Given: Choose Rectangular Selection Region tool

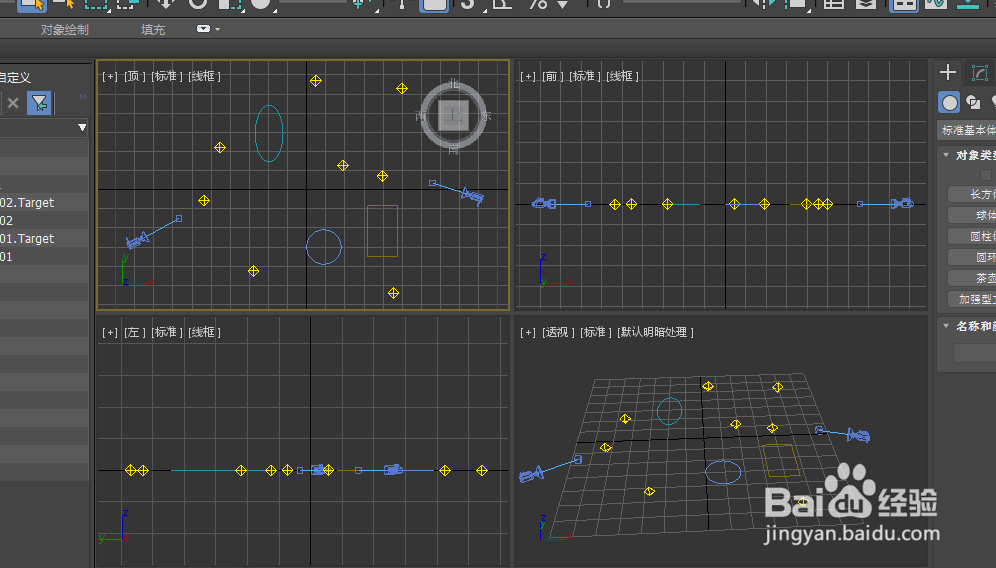Looking at the screenshot, I should 97,4.
